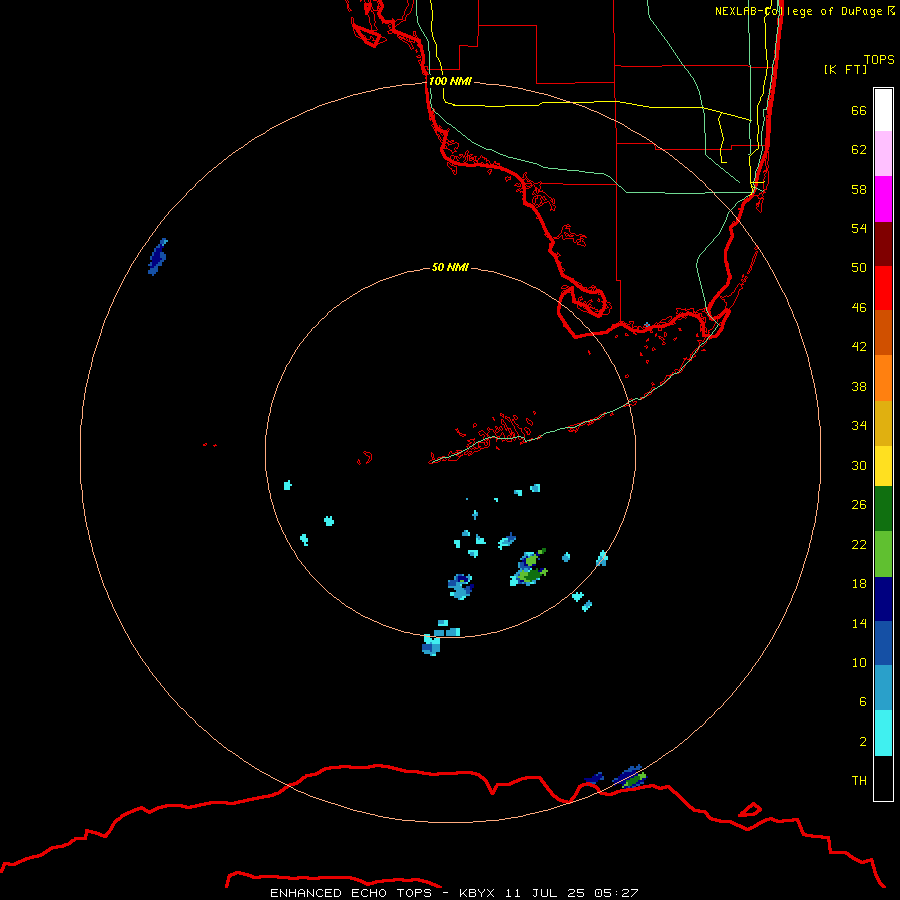Click the legend value 34
This screenshot has height=900, width=900.
point(859,426)
